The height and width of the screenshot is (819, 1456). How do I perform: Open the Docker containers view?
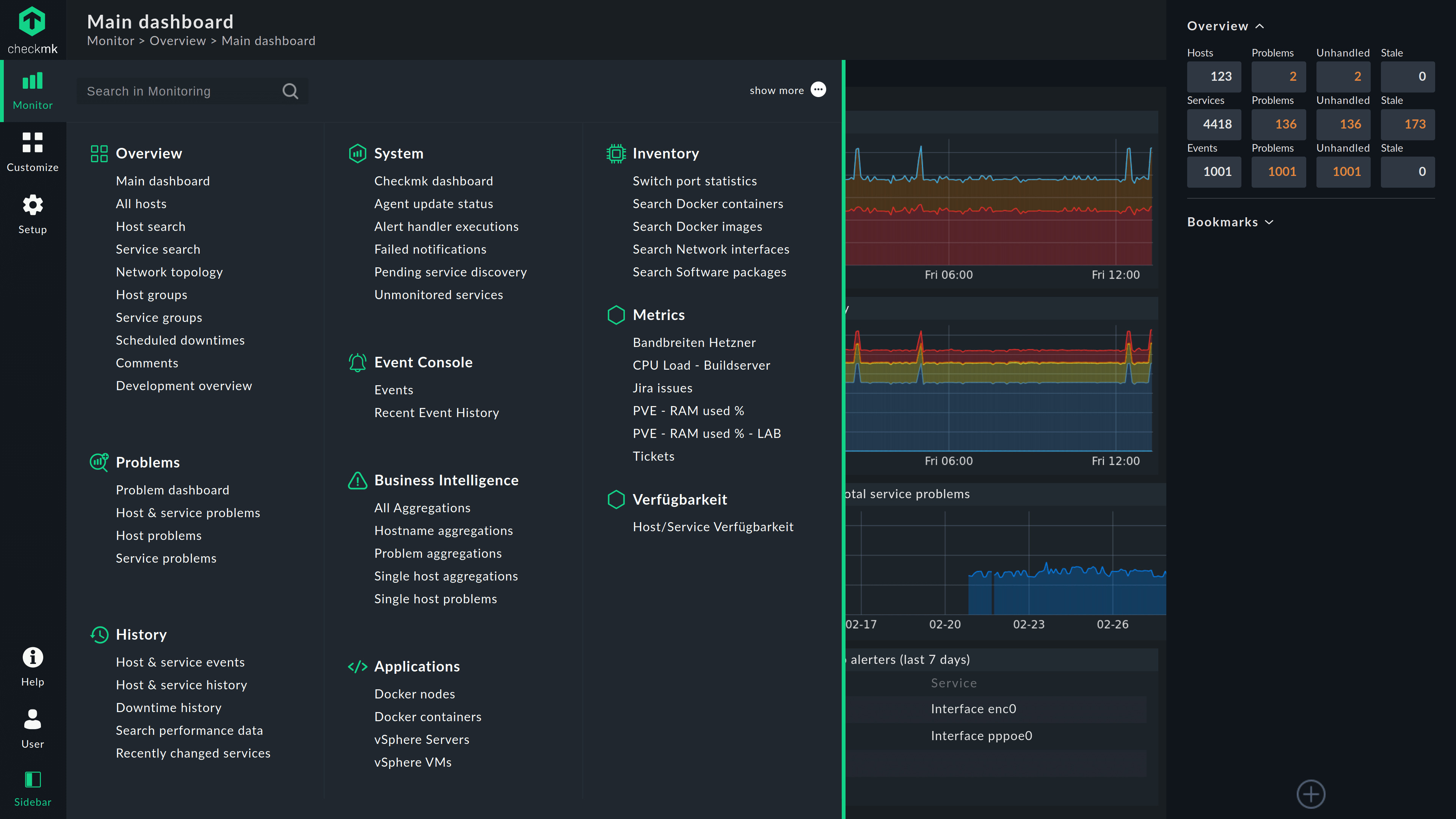428,717
